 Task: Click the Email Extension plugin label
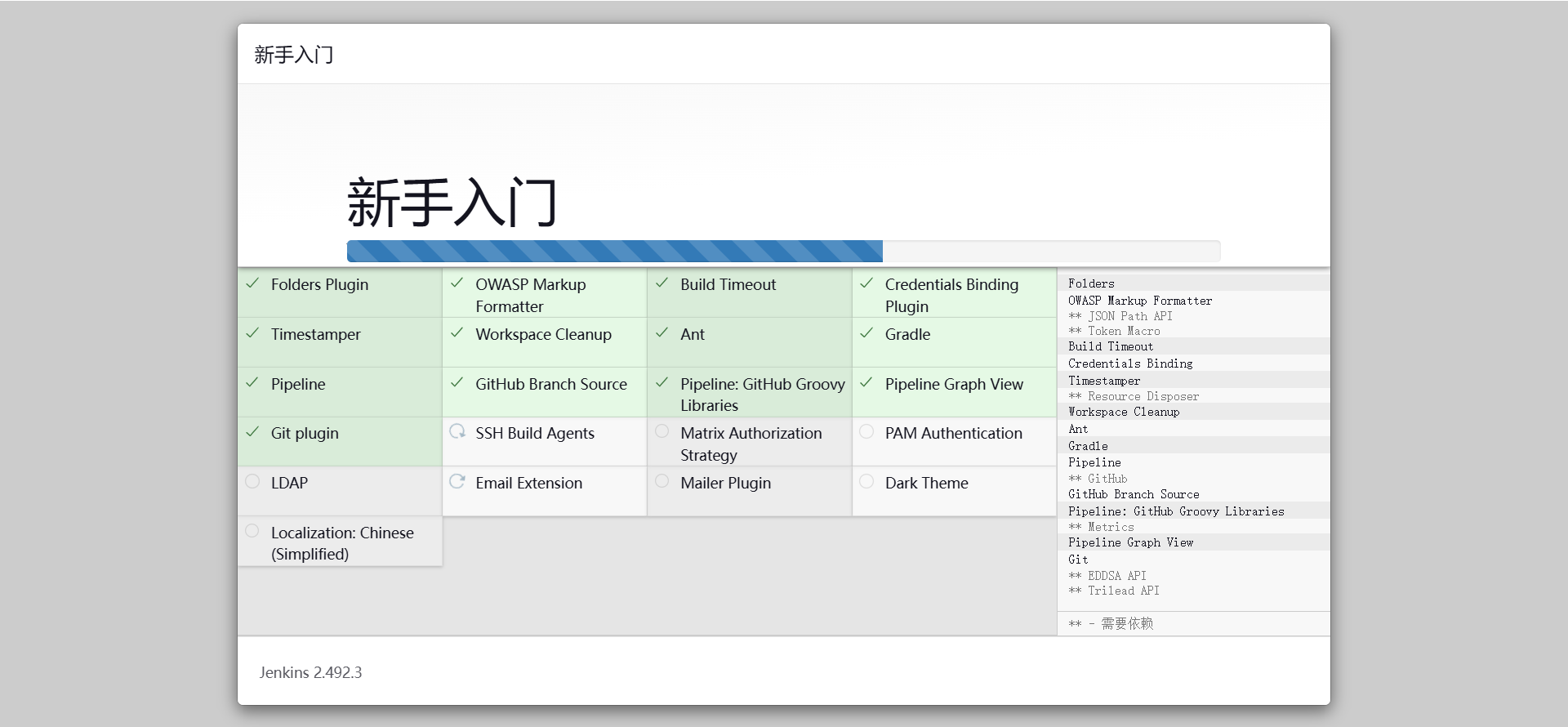pos(529,483)
